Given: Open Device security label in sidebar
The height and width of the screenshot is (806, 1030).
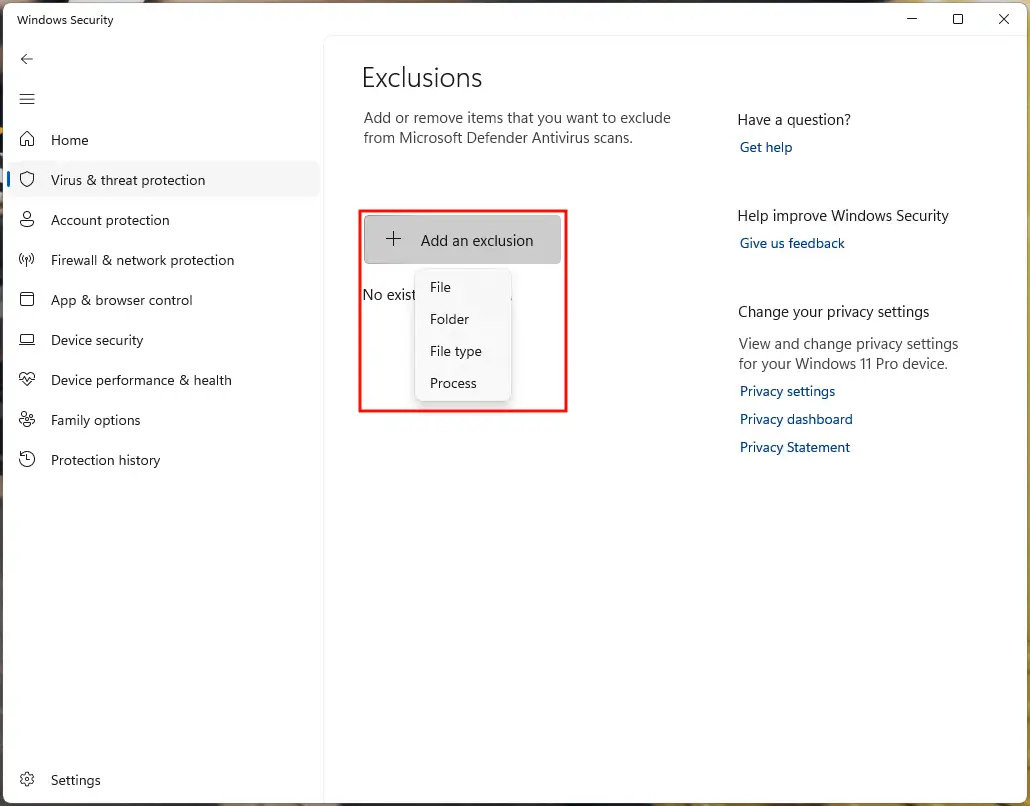Looking at the screenshot, I should coord(97,340).
